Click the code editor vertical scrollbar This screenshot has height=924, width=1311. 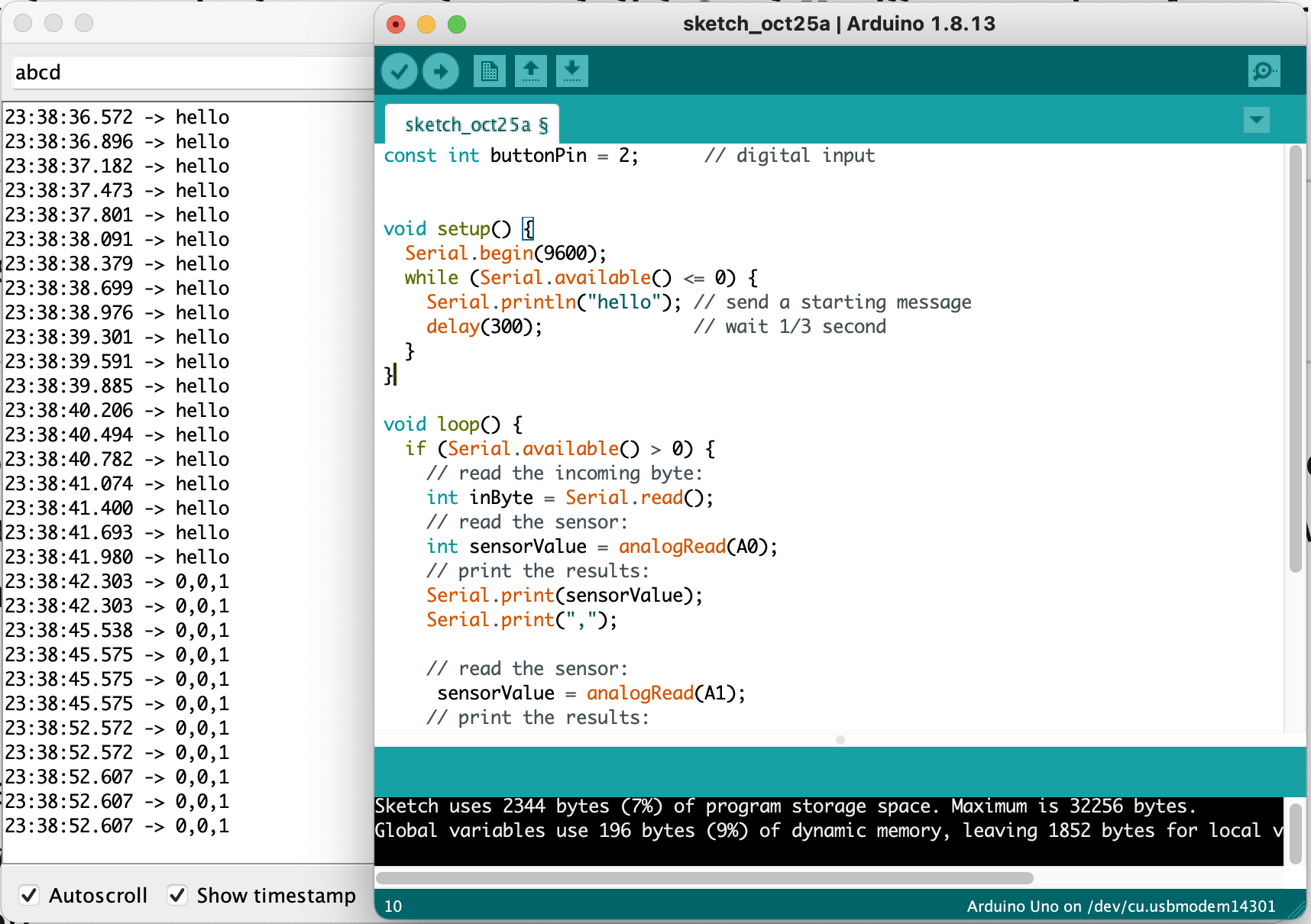coord(1295,359)
